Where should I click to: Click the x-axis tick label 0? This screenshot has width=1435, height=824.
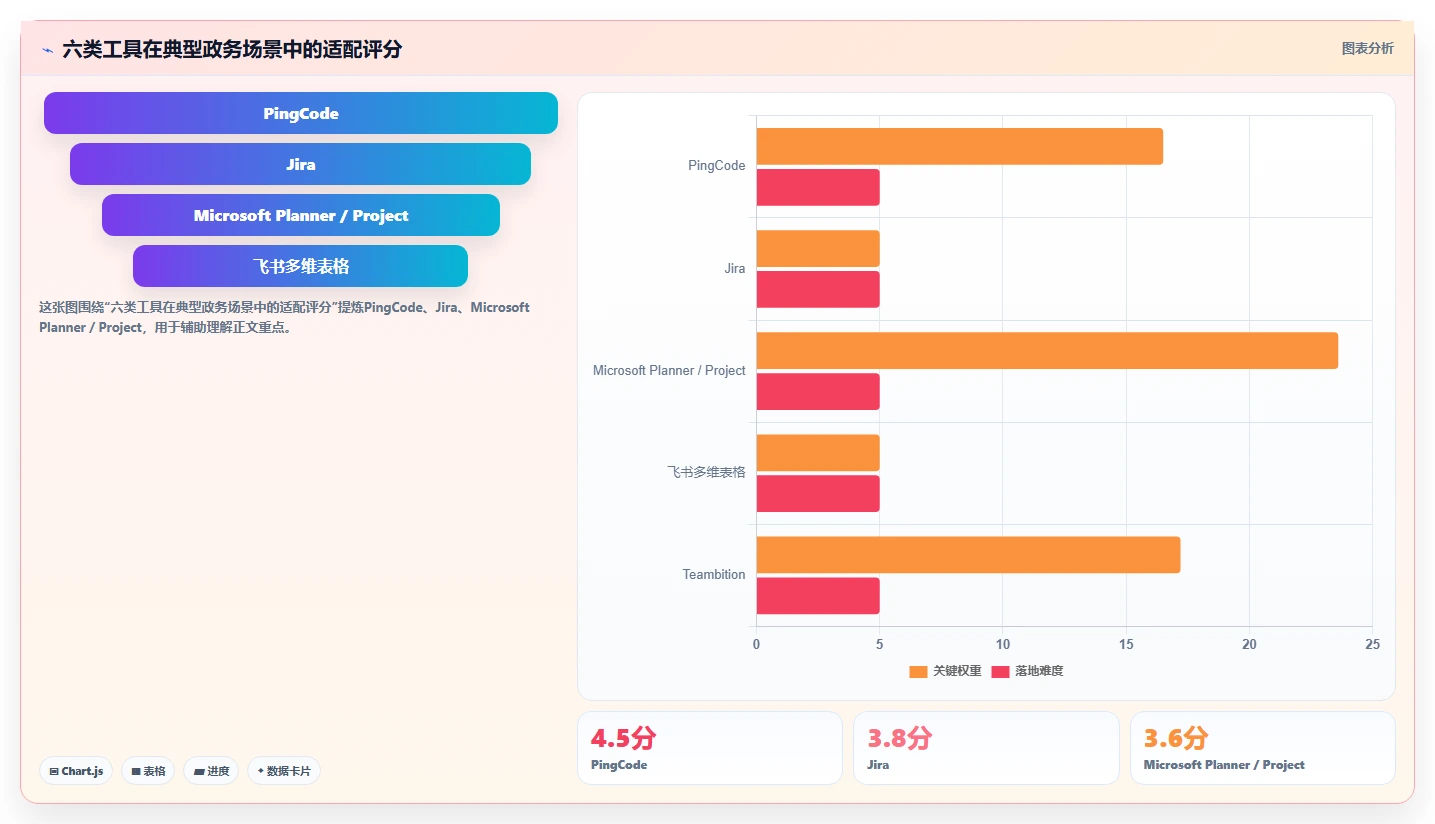pos(756,645)
